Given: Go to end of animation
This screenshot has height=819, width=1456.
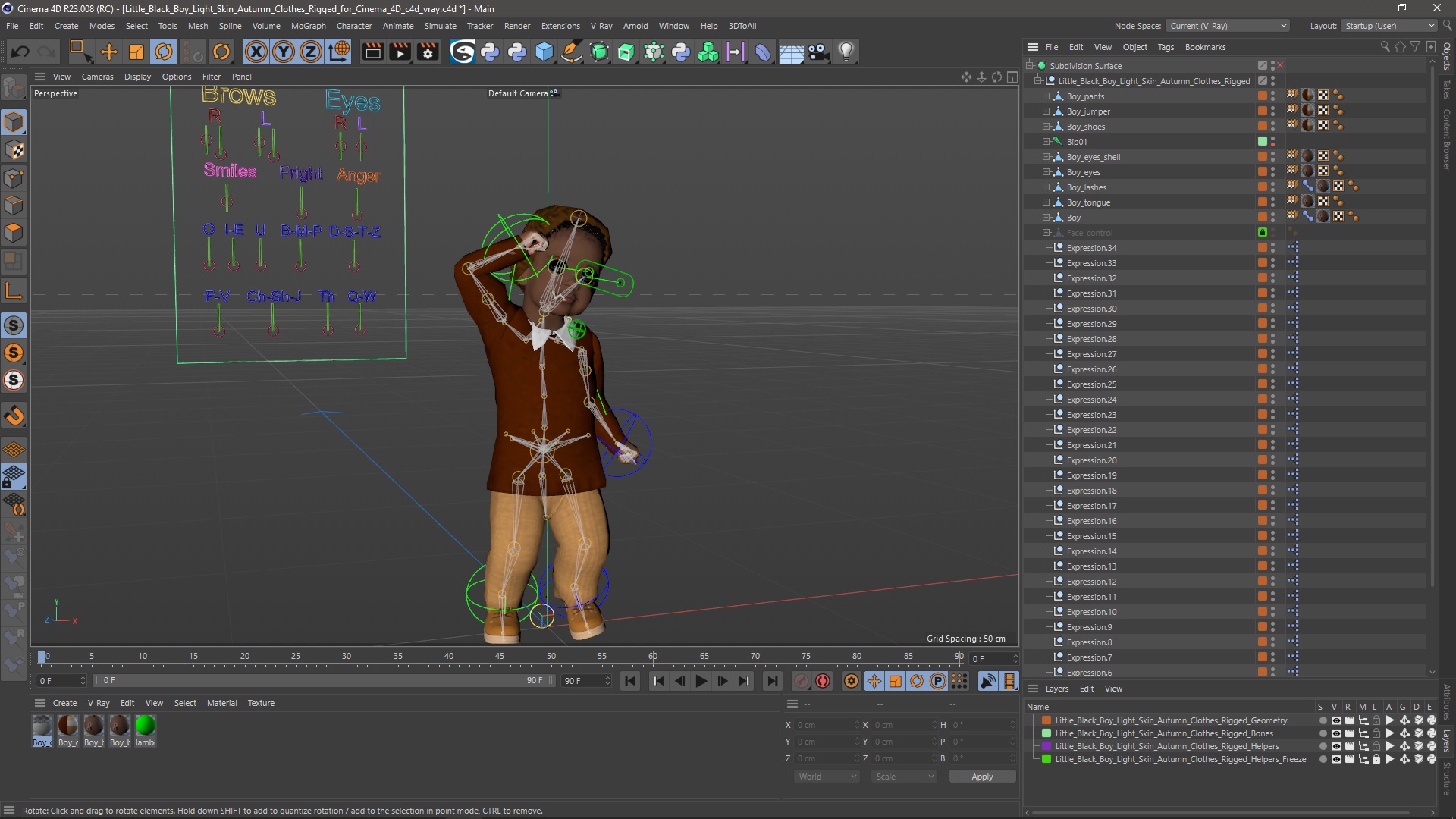Looking at the screenshot, I should coord(772,681).
